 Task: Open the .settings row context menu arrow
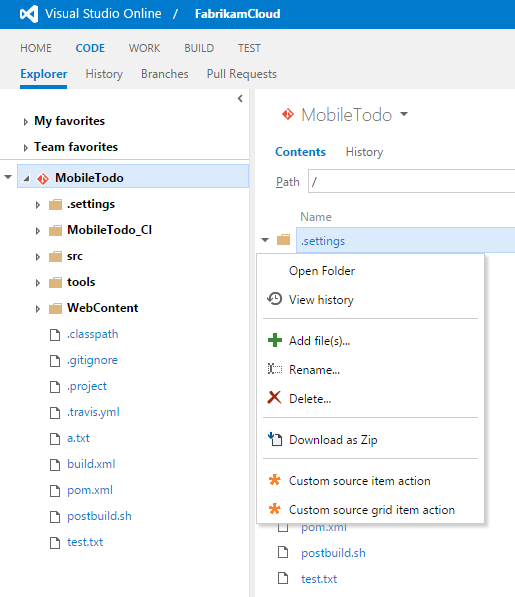[x=265, y=240]
